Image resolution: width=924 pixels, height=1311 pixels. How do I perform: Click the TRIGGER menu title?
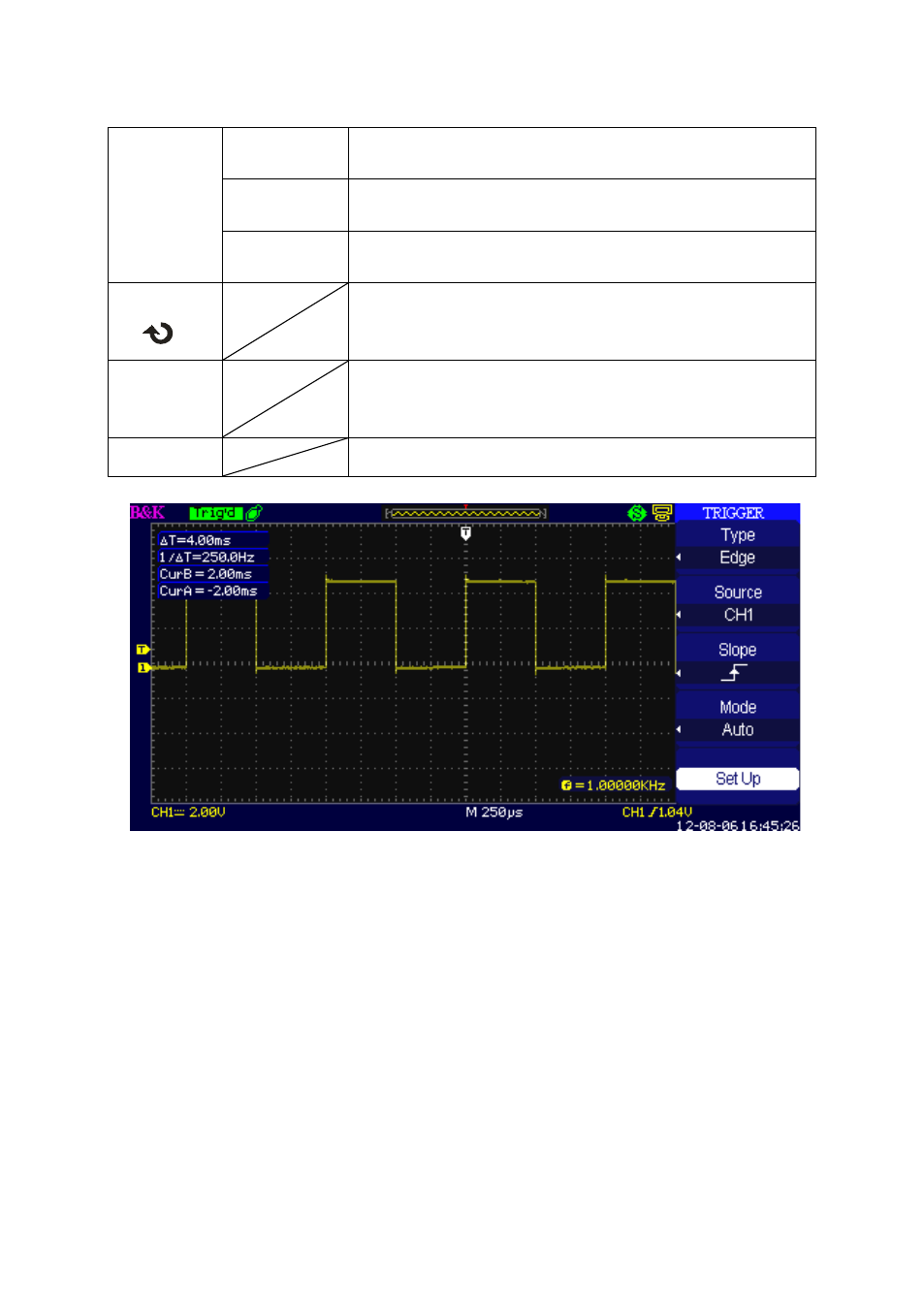click(733, 513)
